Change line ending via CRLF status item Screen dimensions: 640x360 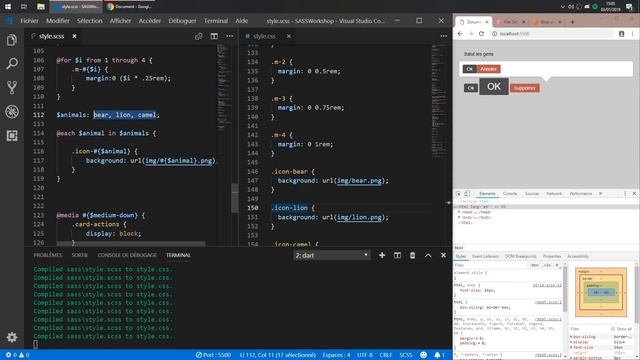[x=385, y=355]
